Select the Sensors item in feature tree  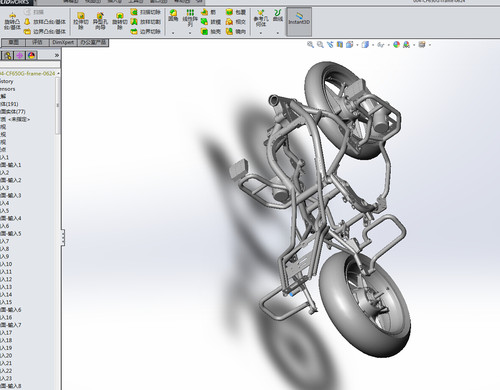click(x=8, y=89)
